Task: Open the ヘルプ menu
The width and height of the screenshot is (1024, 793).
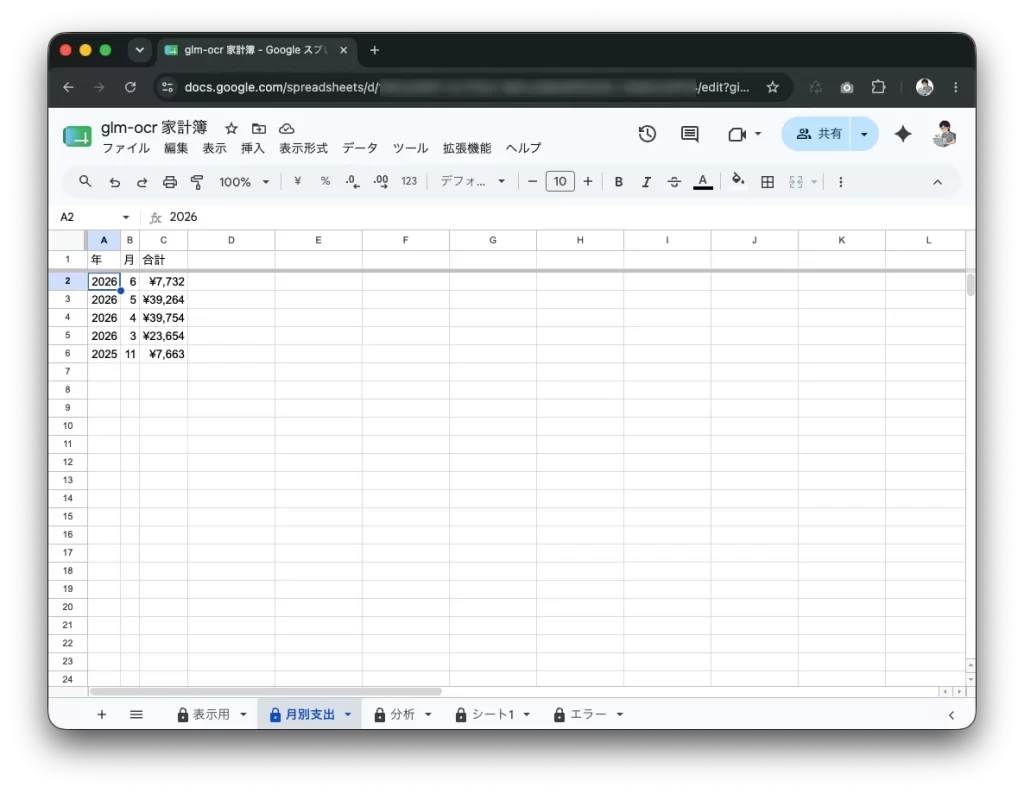Action: point(523,148)
